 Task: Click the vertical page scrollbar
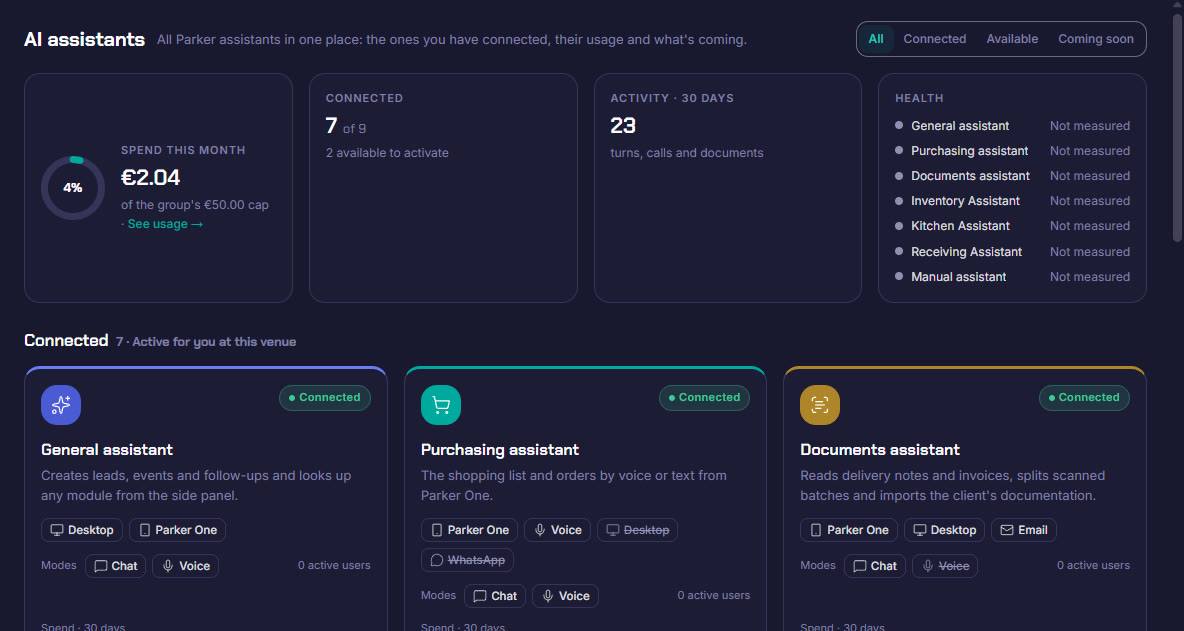click(1177, 128)
